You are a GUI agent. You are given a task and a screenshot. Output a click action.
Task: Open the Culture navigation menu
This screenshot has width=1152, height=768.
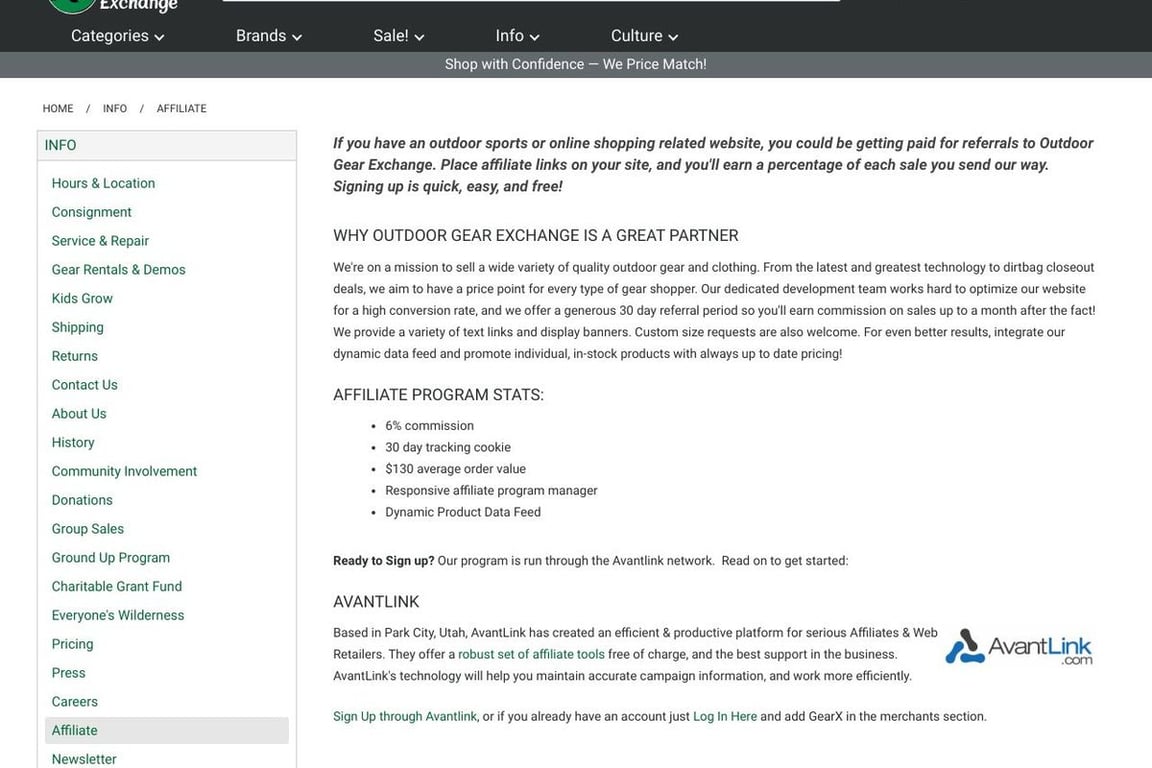[x=644, y=36]
